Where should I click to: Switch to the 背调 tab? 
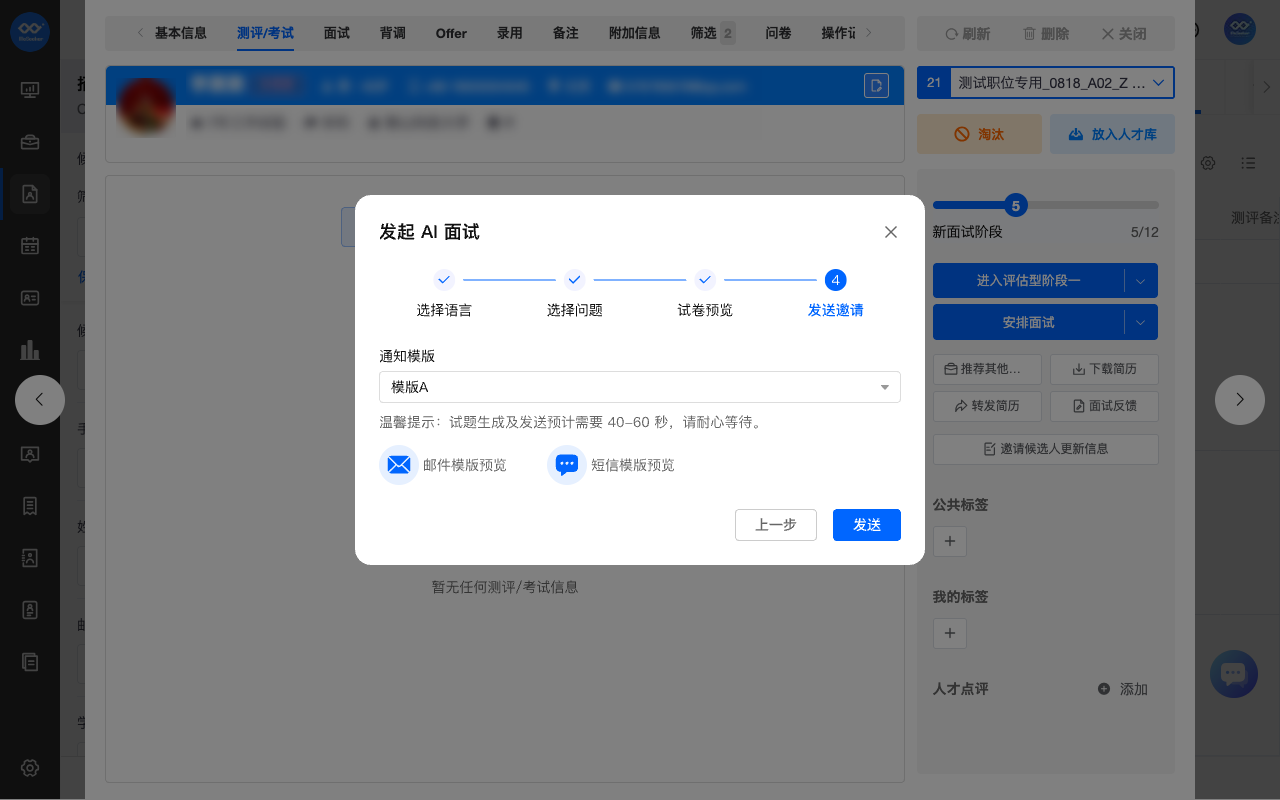click(393, 33)
